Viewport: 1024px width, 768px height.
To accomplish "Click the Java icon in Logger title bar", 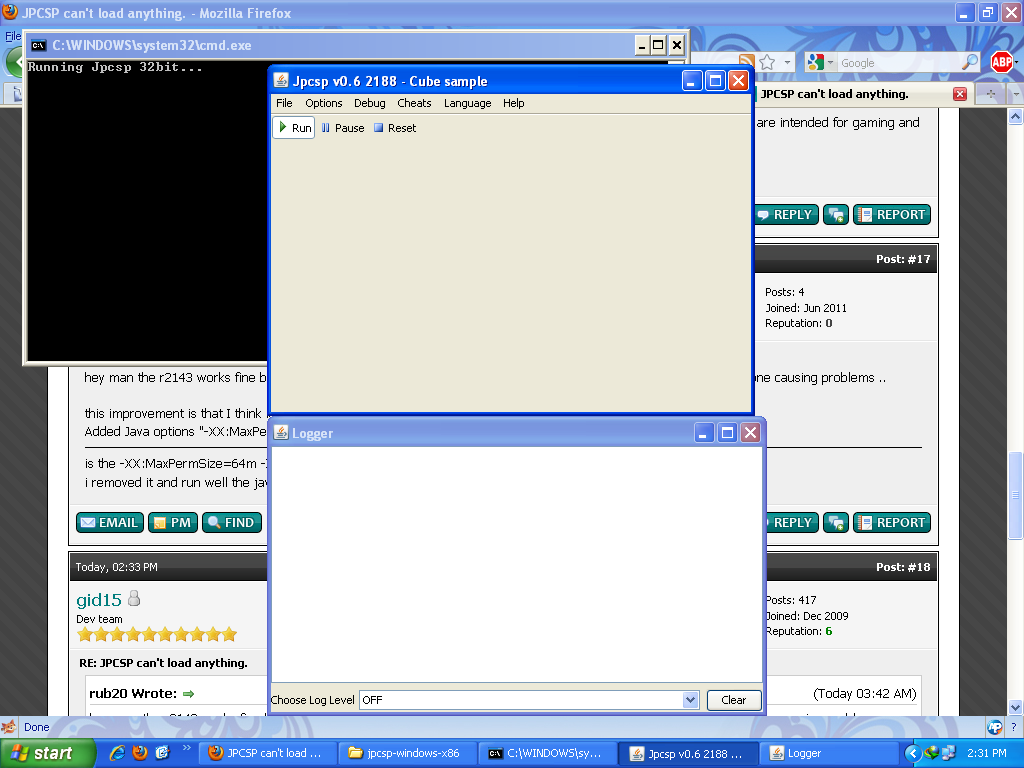I will (x=281, y=432).
